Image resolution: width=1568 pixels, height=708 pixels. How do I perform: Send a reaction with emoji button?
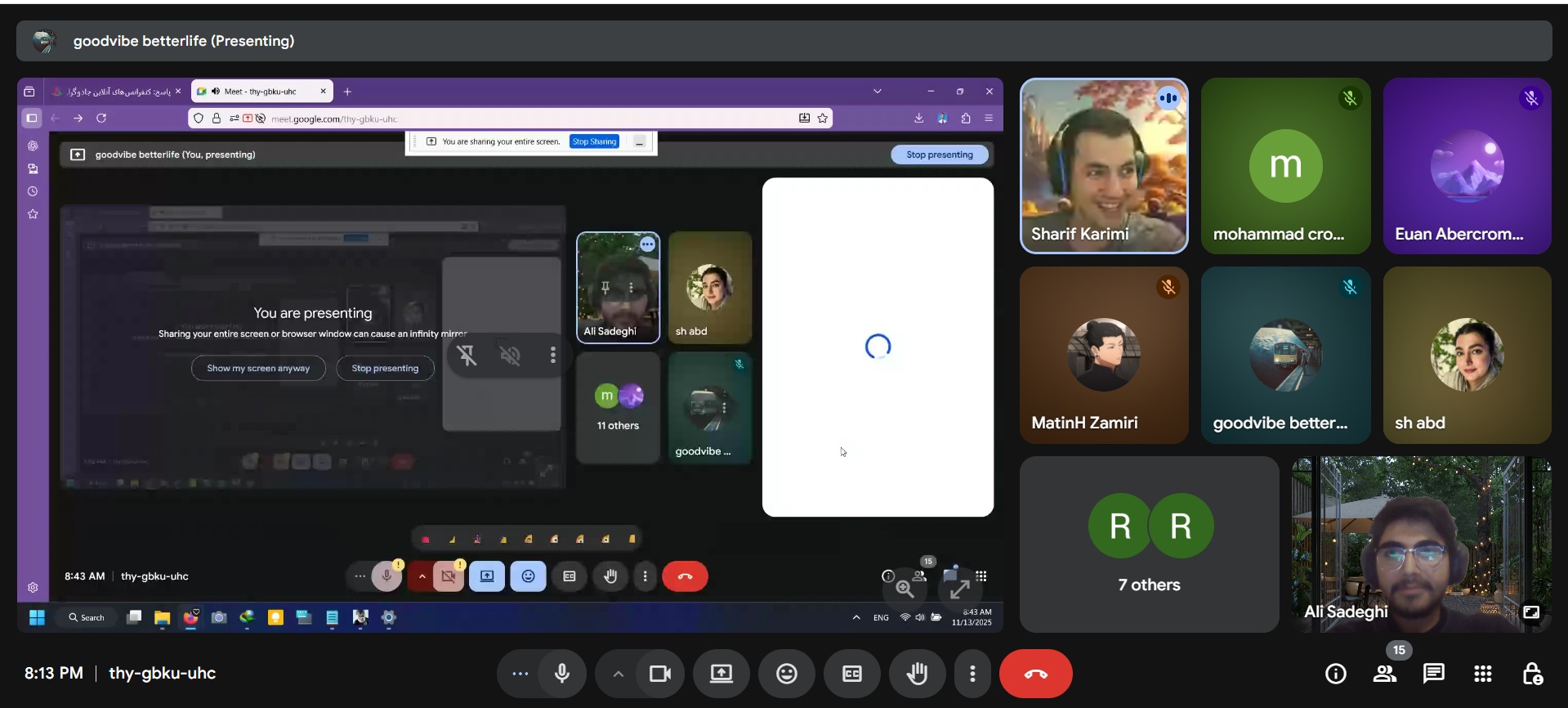(786, 674)
